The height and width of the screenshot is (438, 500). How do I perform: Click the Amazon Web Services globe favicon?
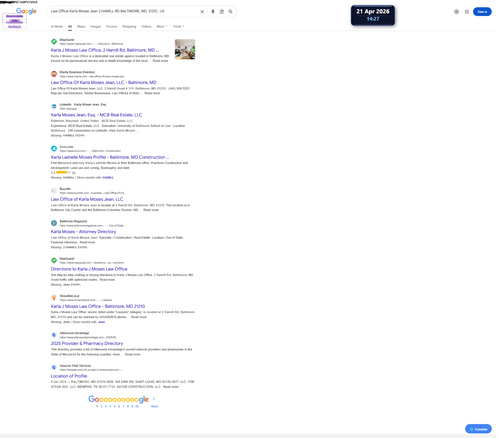54,367
